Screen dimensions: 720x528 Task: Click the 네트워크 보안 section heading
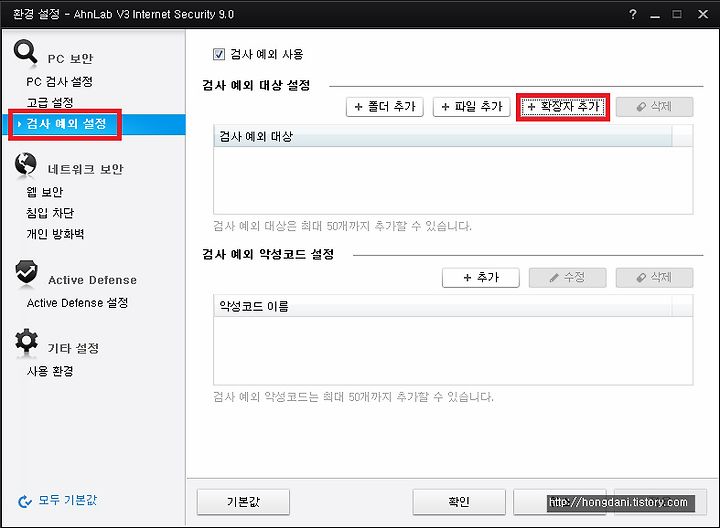tap(85, 169)
